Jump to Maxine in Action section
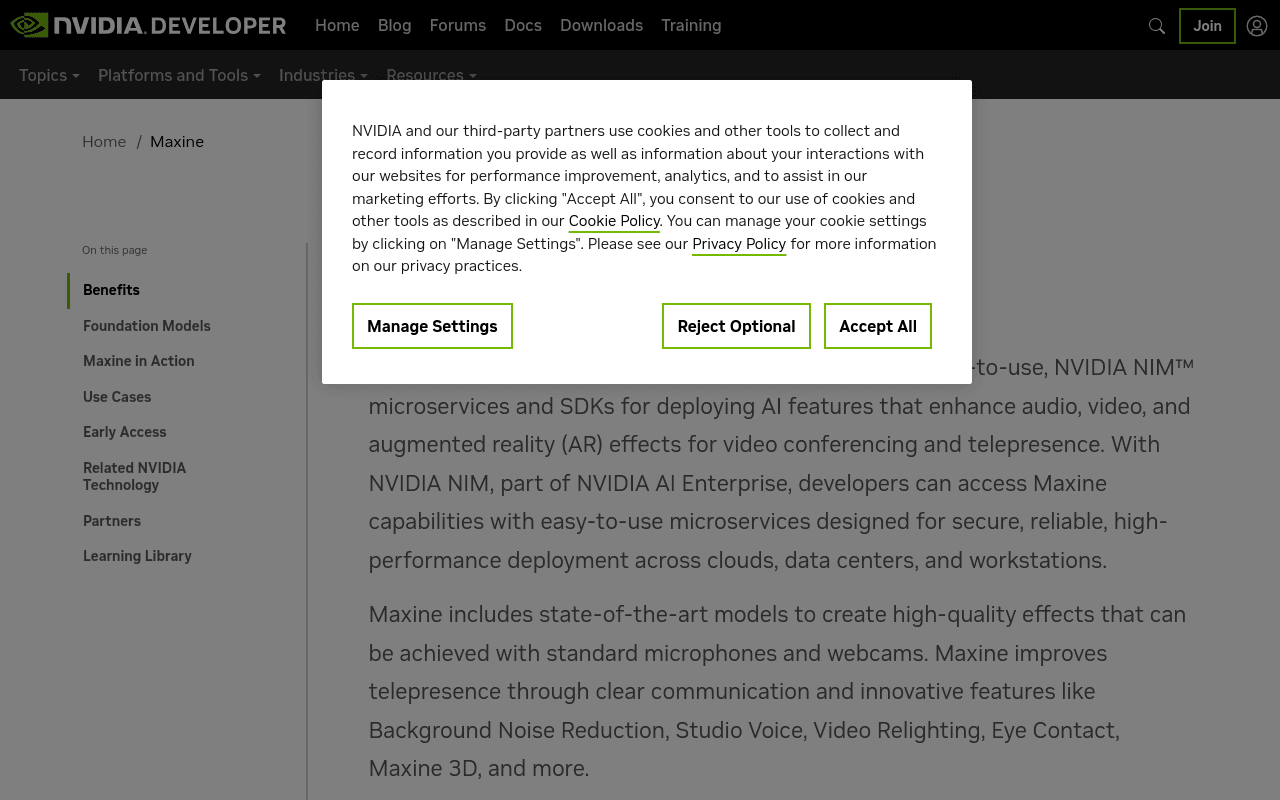The height and width of the screenshot is (800, 1280). click(x=139, y=361)
